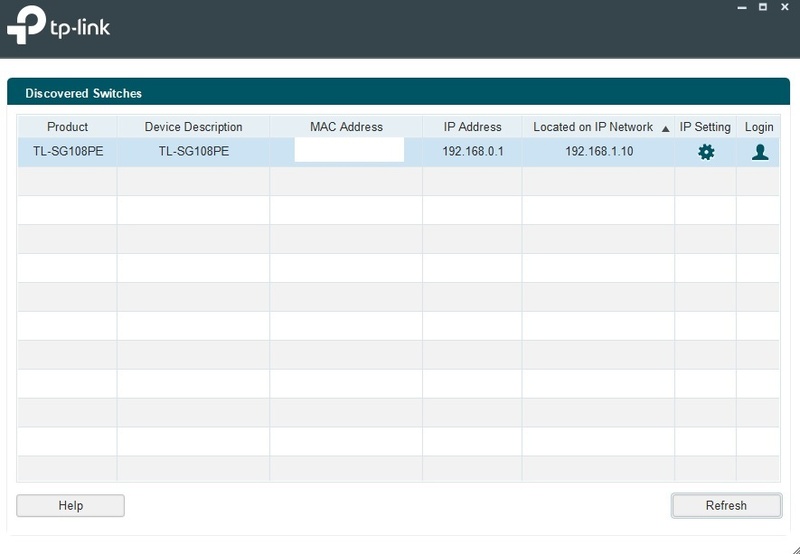Select the 192.168.0.1 IP address cell

pyautogui.click(x=472, y=152)
